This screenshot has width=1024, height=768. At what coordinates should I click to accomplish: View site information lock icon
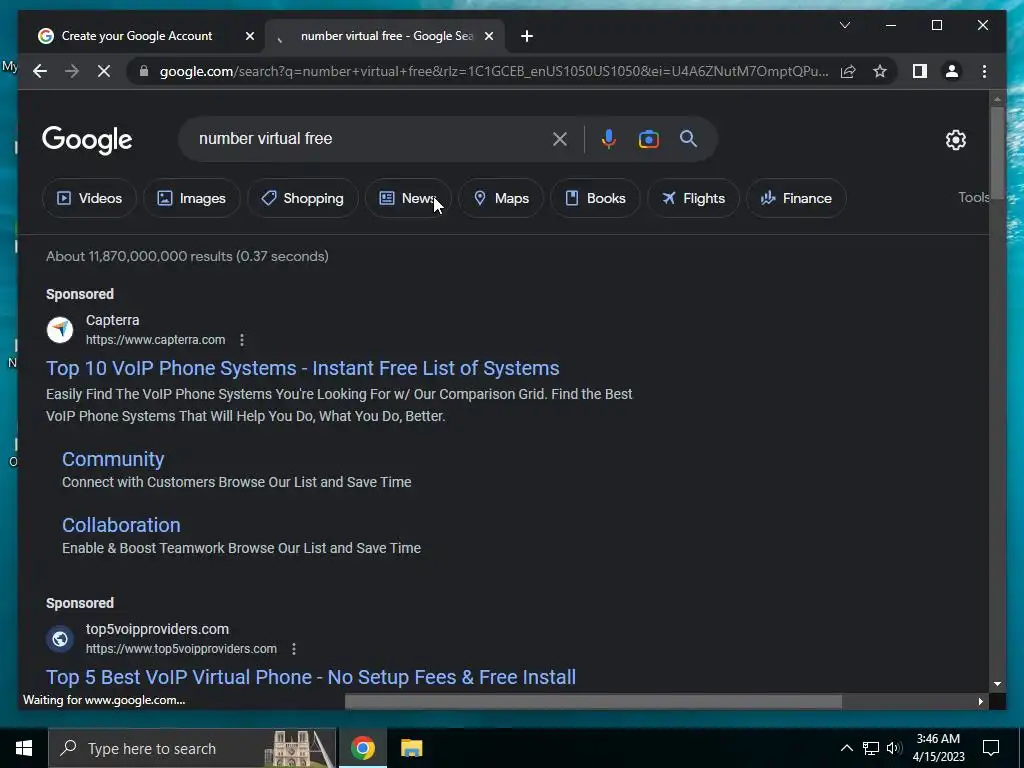point(144,71)
